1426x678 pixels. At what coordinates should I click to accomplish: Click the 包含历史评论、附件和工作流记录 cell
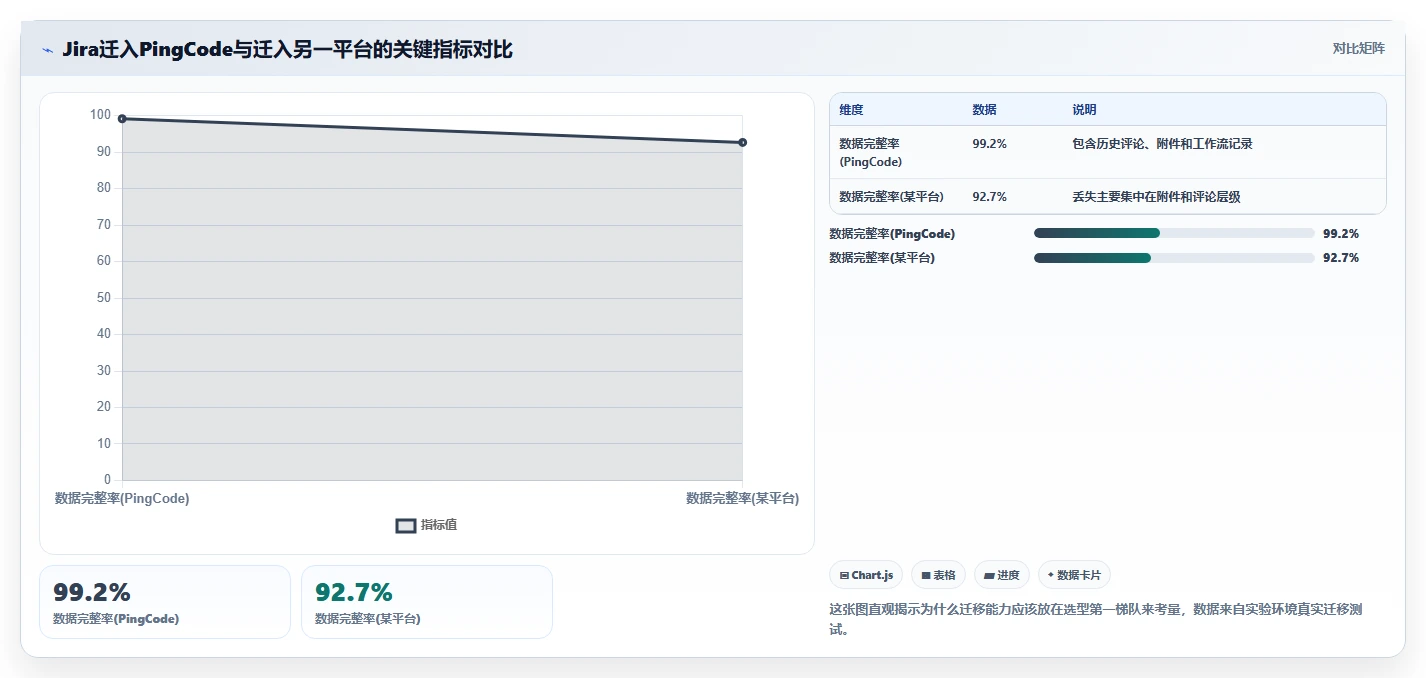pyautogui.click(x=1162, y=144)
